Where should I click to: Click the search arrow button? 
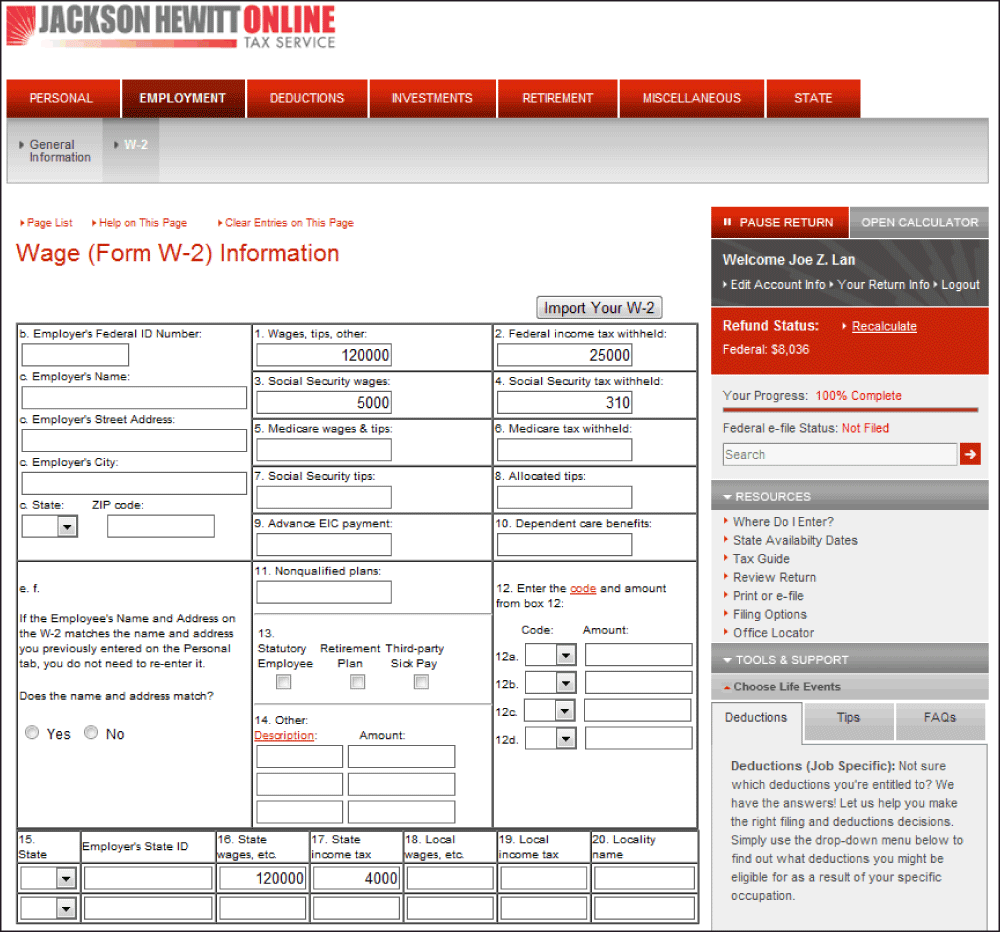[x=970, y=454]
